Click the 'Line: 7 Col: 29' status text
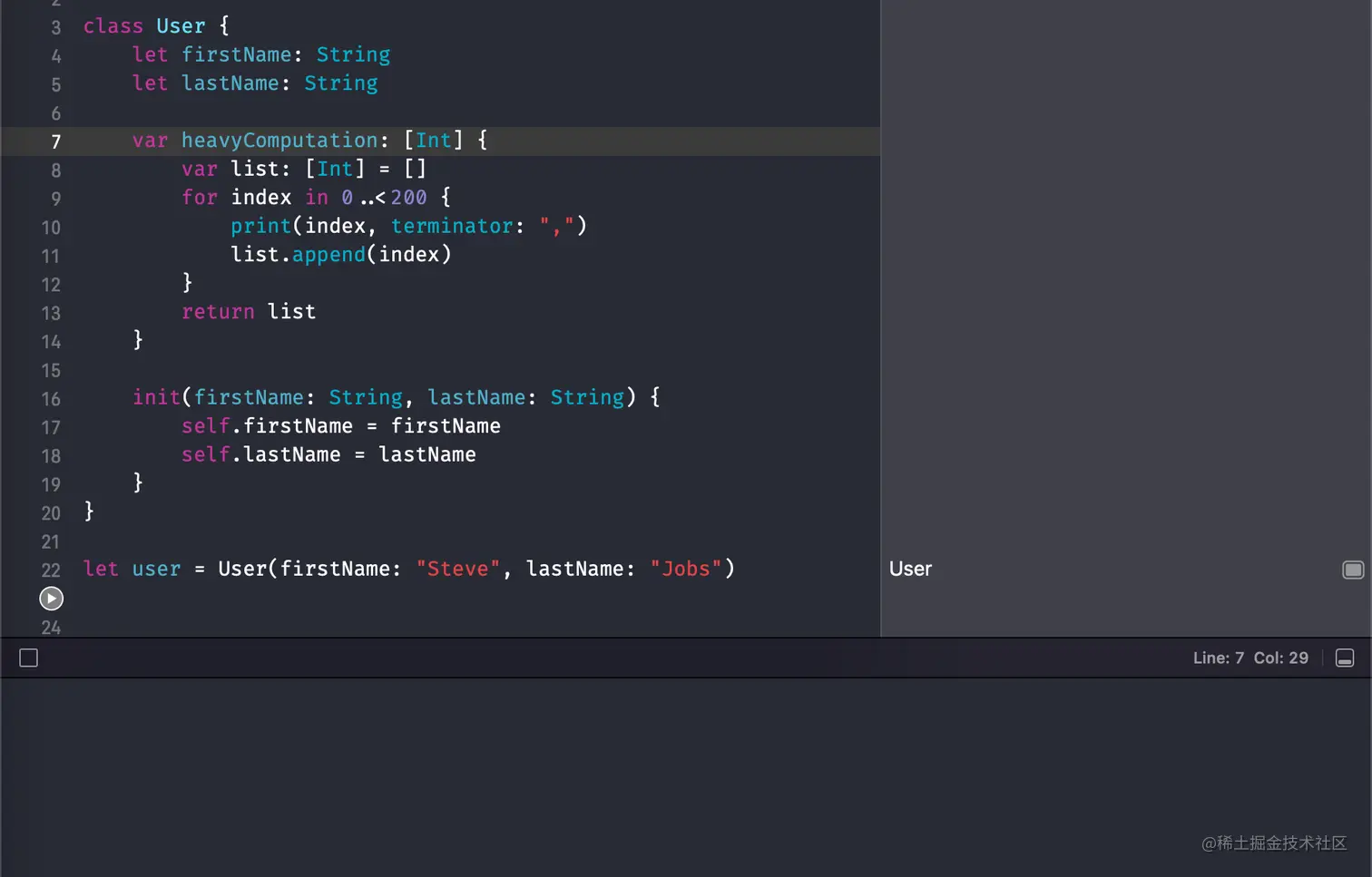1372x877 pixels. click(x=1250, y=658)
